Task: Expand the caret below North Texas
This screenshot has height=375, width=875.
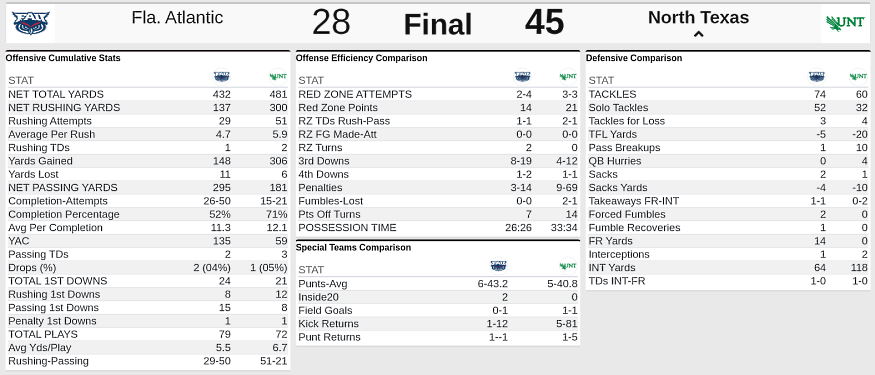Action: coord(698,35)
